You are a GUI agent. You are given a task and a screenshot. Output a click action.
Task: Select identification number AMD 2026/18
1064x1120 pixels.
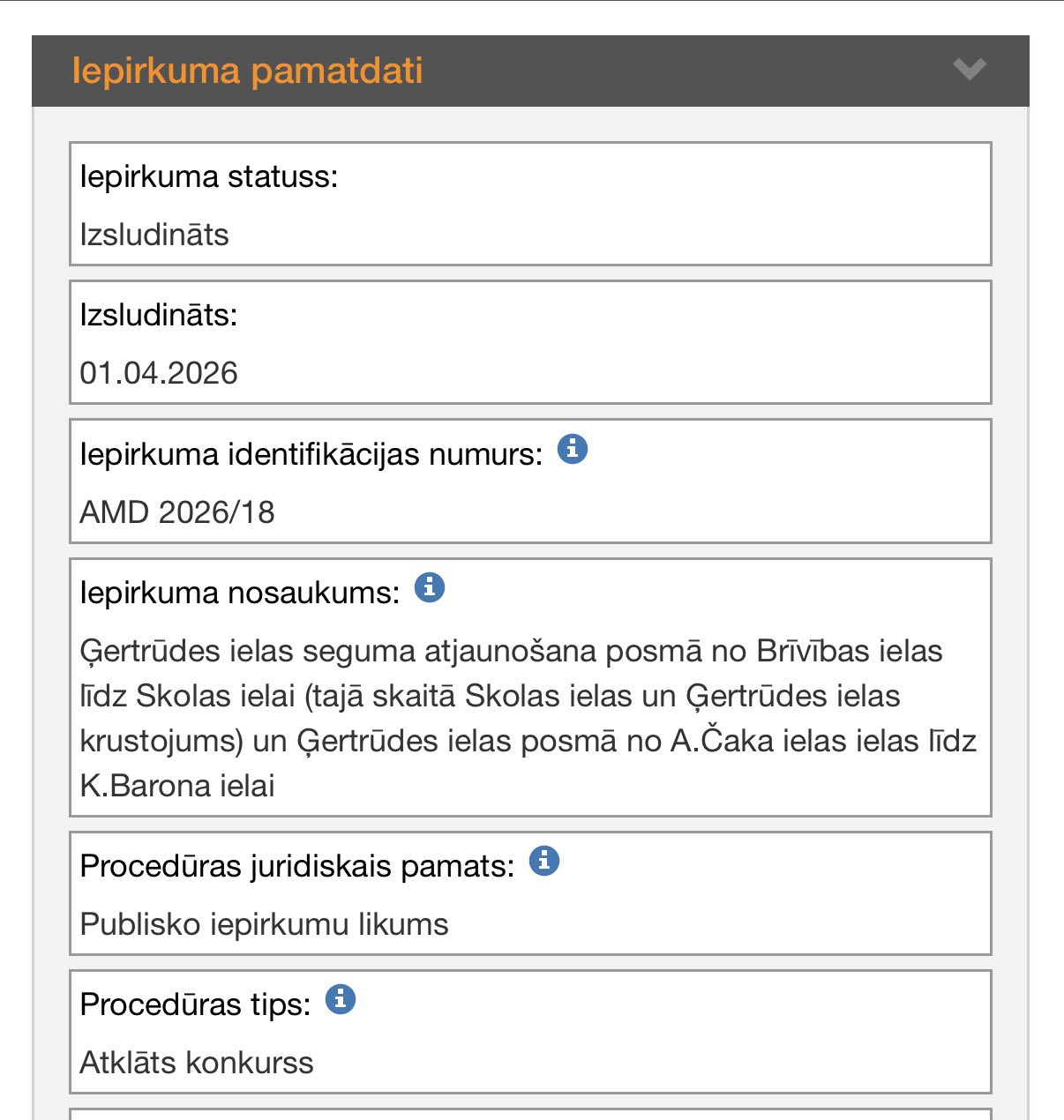(177, 512)
